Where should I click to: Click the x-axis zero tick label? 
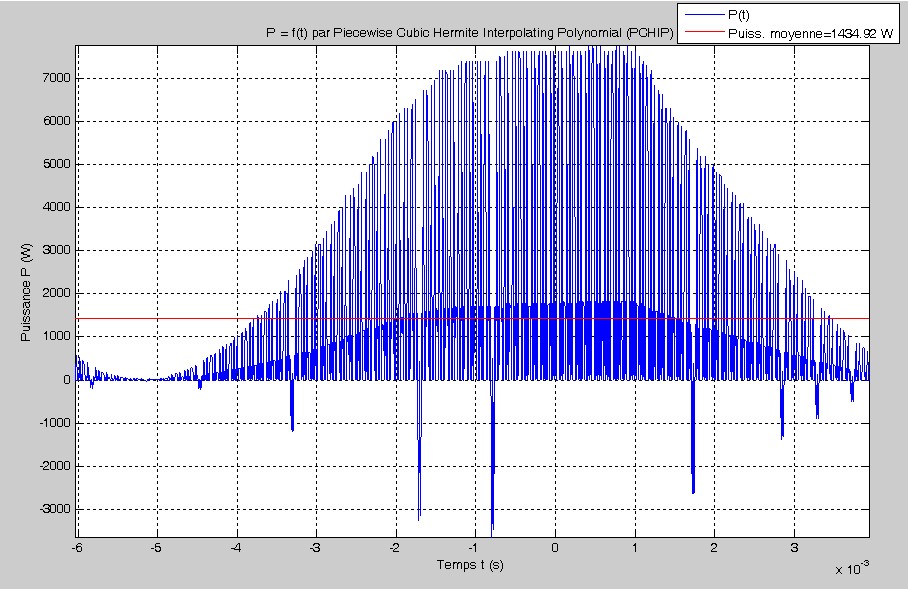tap(555, 547)
